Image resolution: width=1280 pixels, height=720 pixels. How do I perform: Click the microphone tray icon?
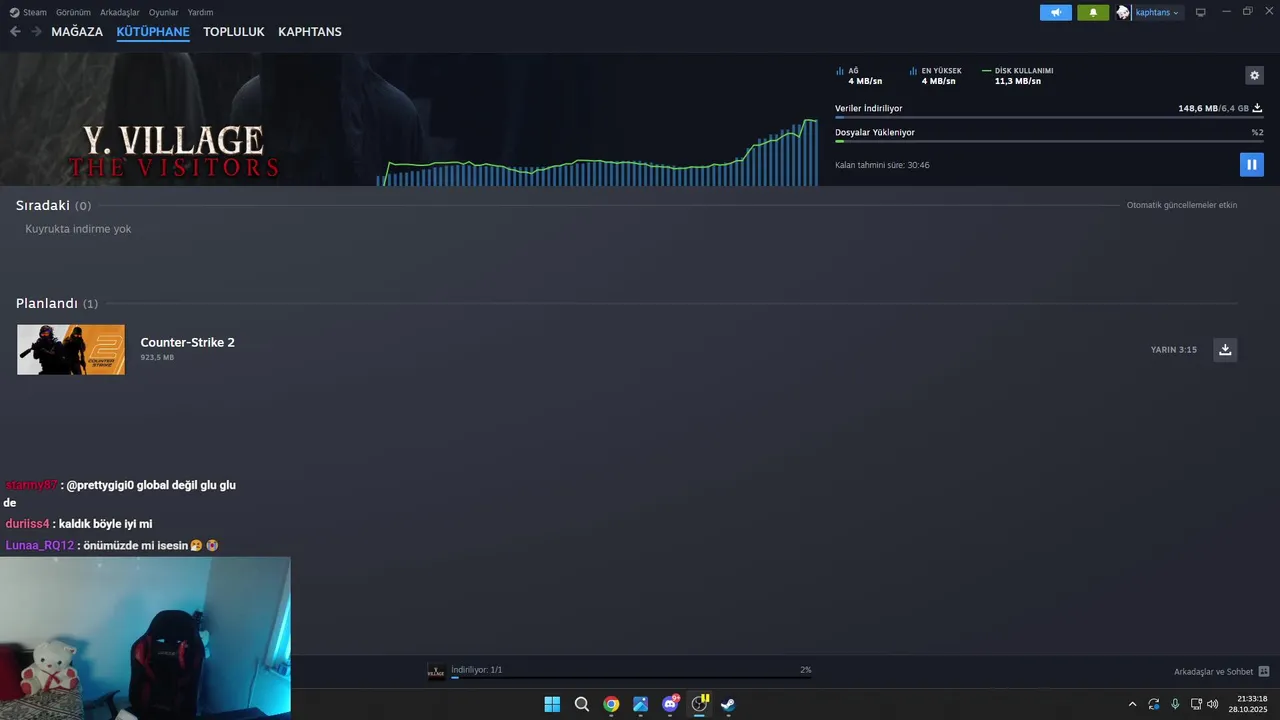click(x=1175, y=704)
